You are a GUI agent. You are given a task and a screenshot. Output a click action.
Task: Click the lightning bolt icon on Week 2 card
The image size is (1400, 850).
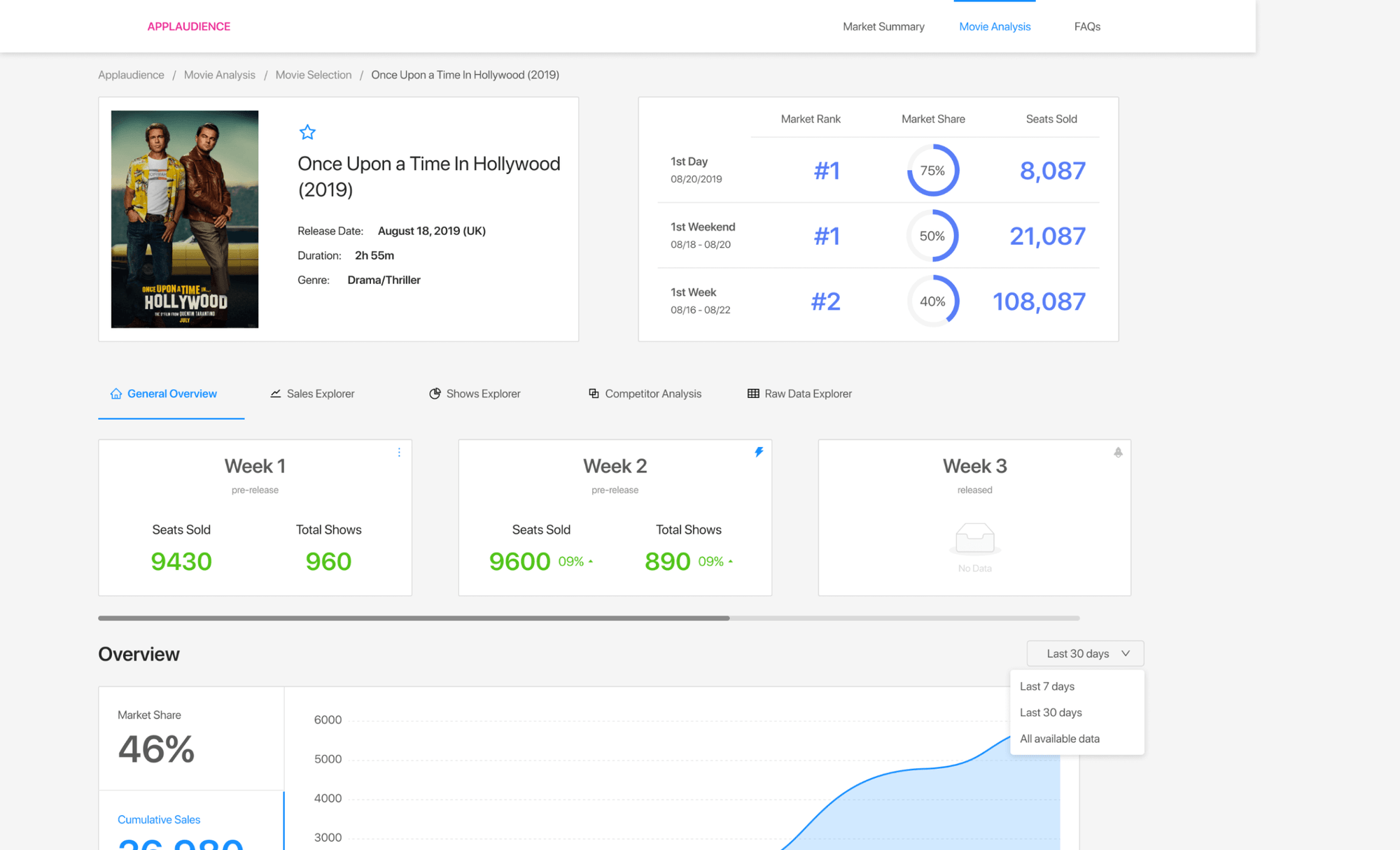[759, 452]
